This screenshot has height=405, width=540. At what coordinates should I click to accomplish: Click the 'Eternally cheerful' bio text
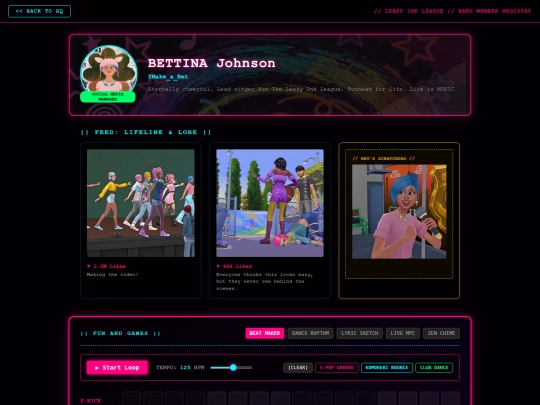(301, 89)
